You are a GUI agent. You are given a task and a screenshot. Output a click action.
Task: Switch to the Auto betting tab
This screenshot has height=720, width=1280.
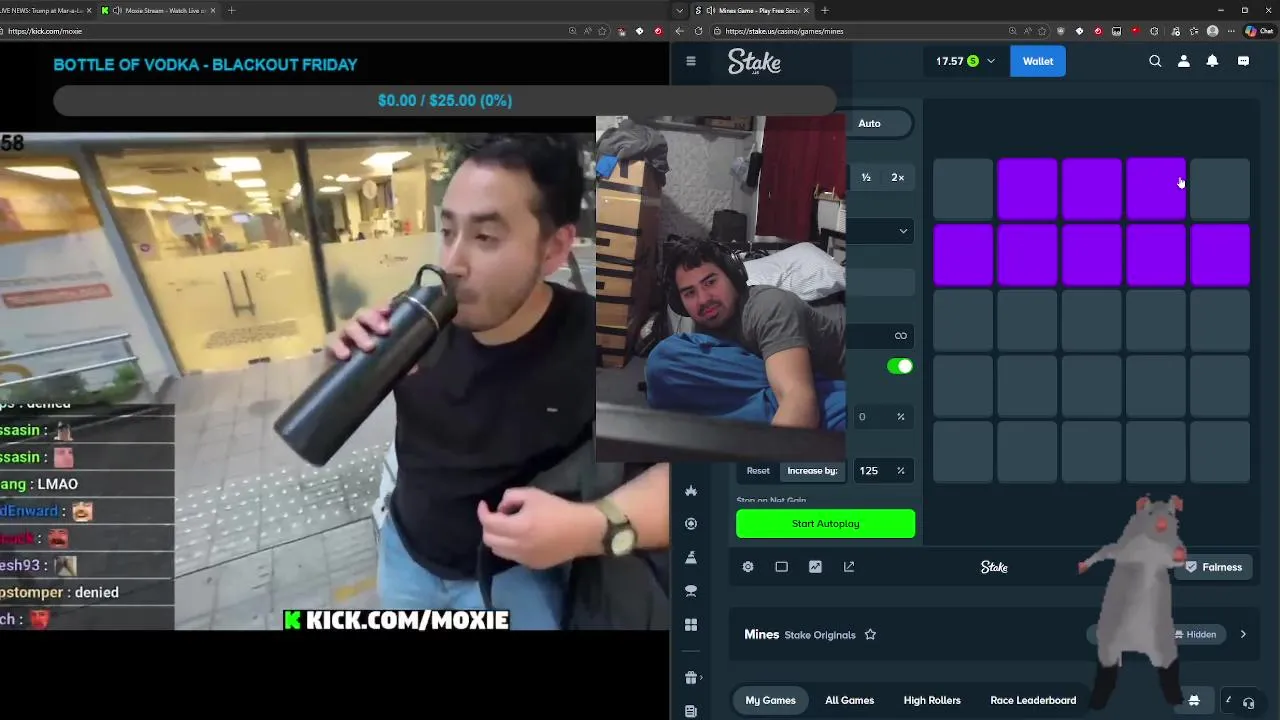tap(869, 123)
